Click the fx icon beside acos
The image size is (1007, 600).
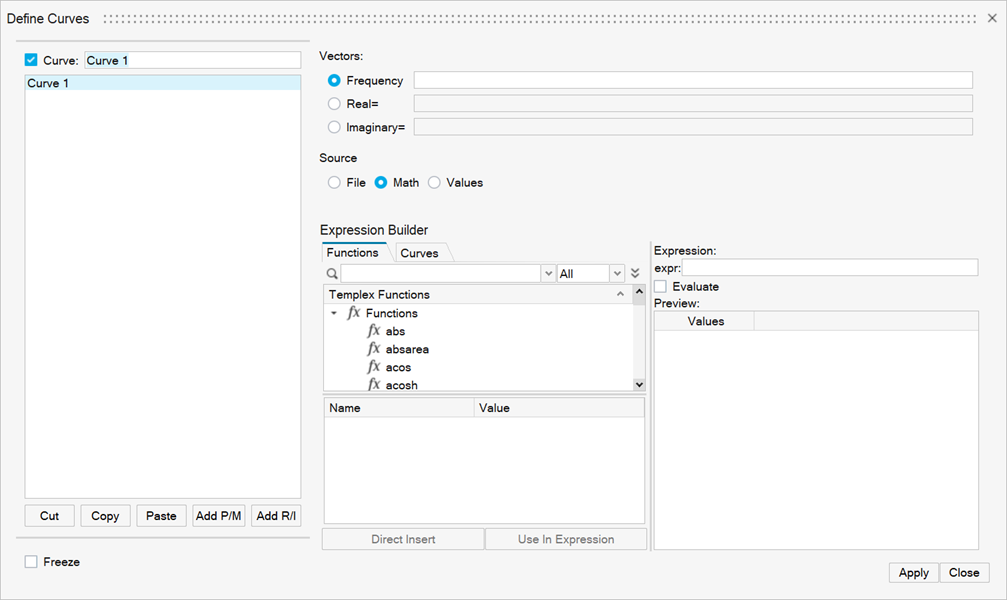373,367
